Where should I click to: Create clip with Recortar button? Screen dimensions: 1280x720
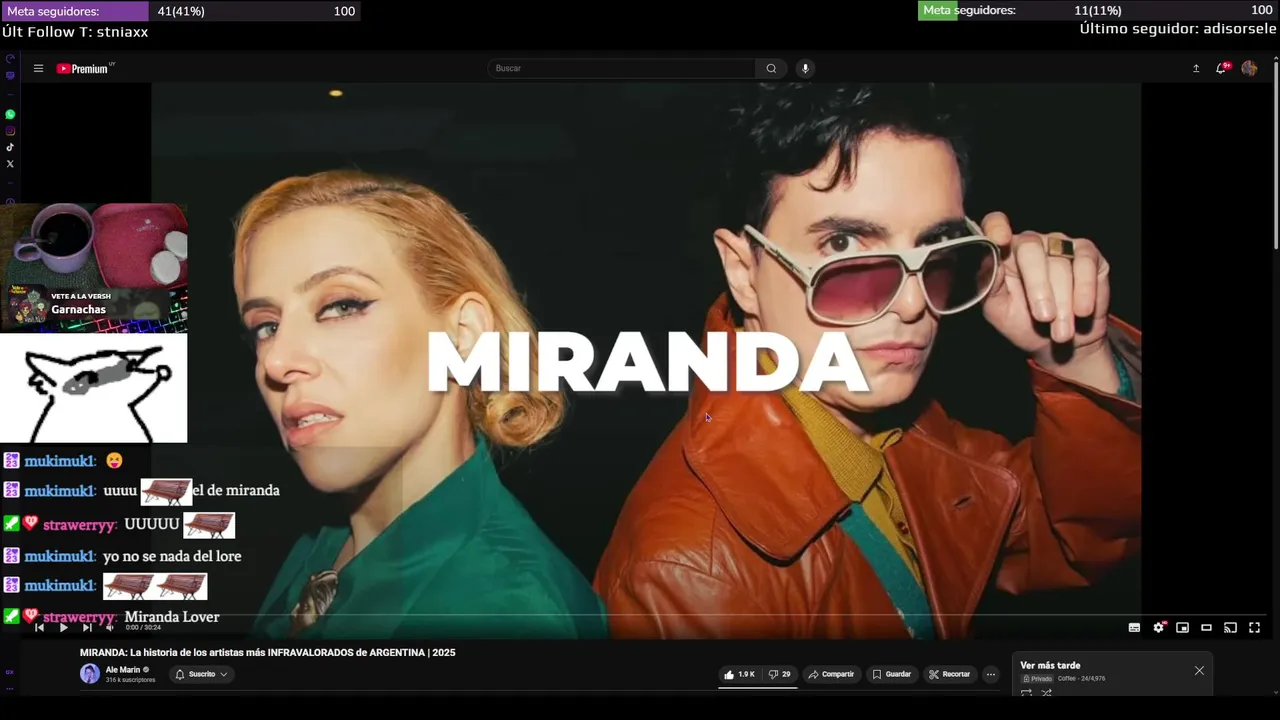tap(950, 674)
